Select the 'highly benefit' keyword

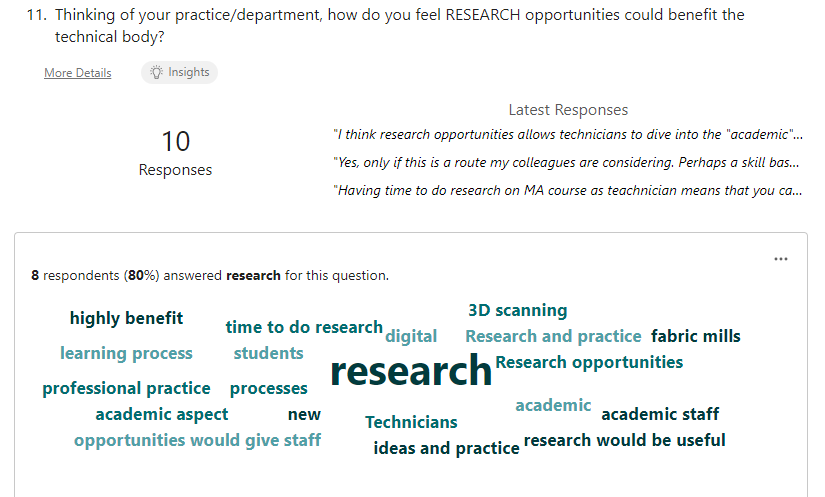point(126,318)
